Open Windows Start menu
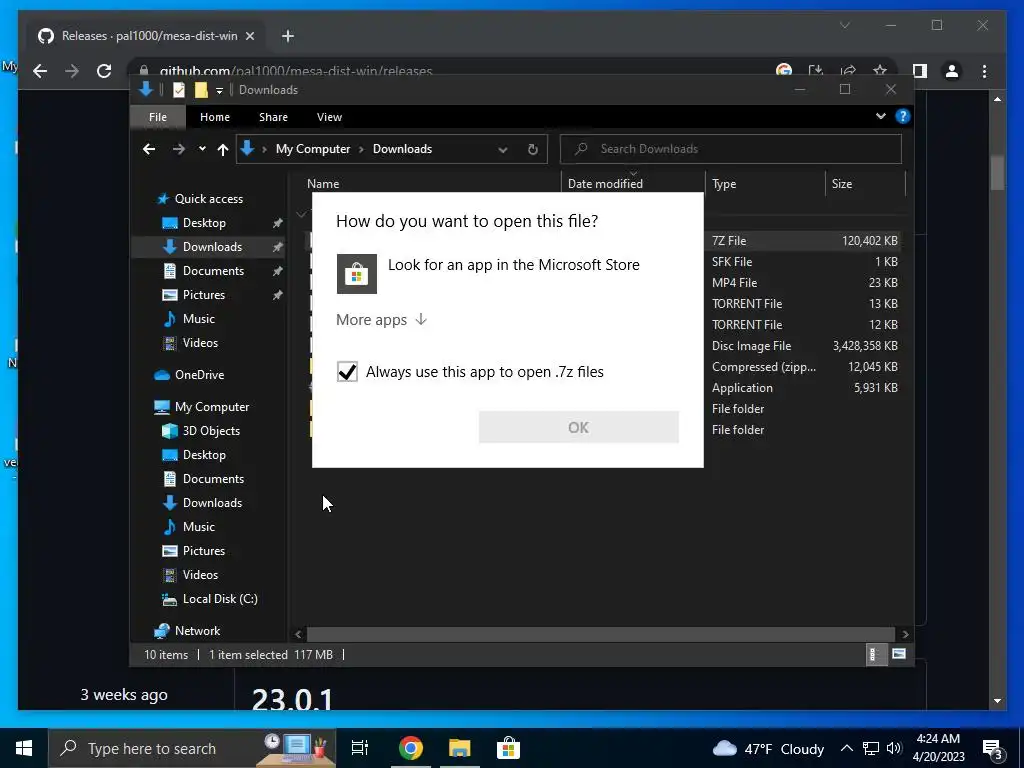Viewport: 1024px width, 768px height. [x=24, y=748]
